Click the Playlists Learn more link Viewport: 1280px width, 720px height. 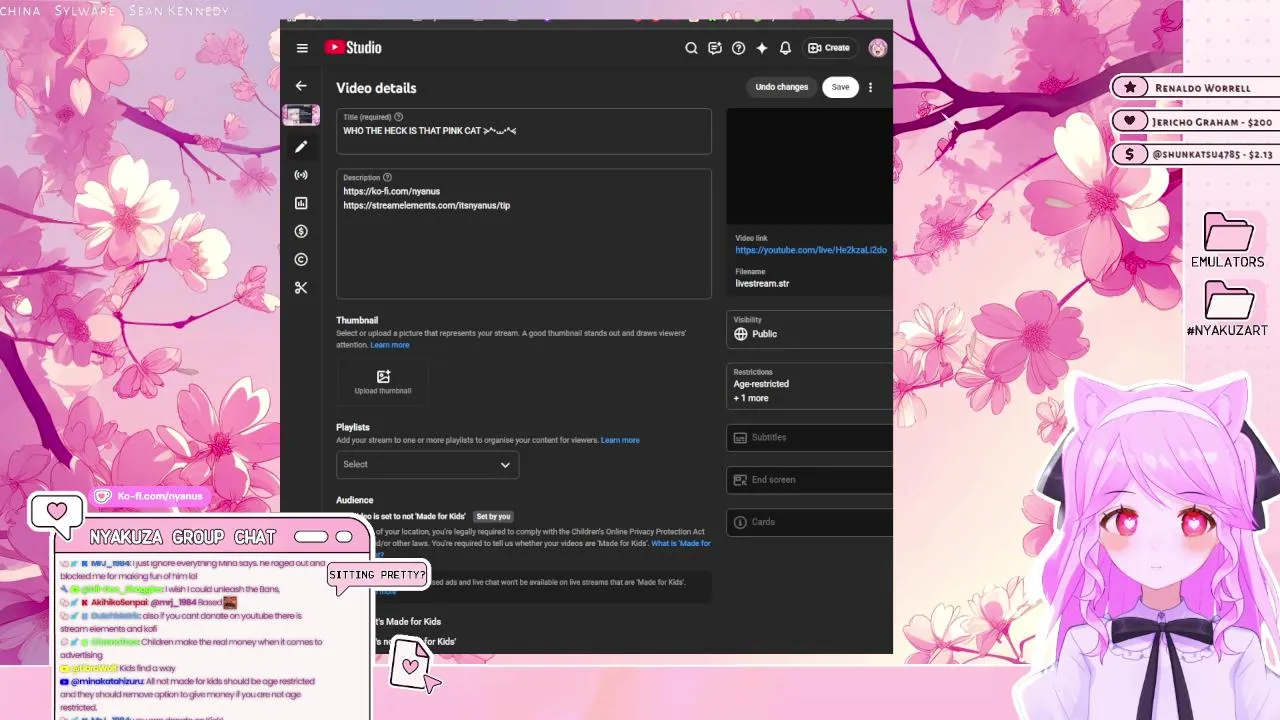pos(620,440)
